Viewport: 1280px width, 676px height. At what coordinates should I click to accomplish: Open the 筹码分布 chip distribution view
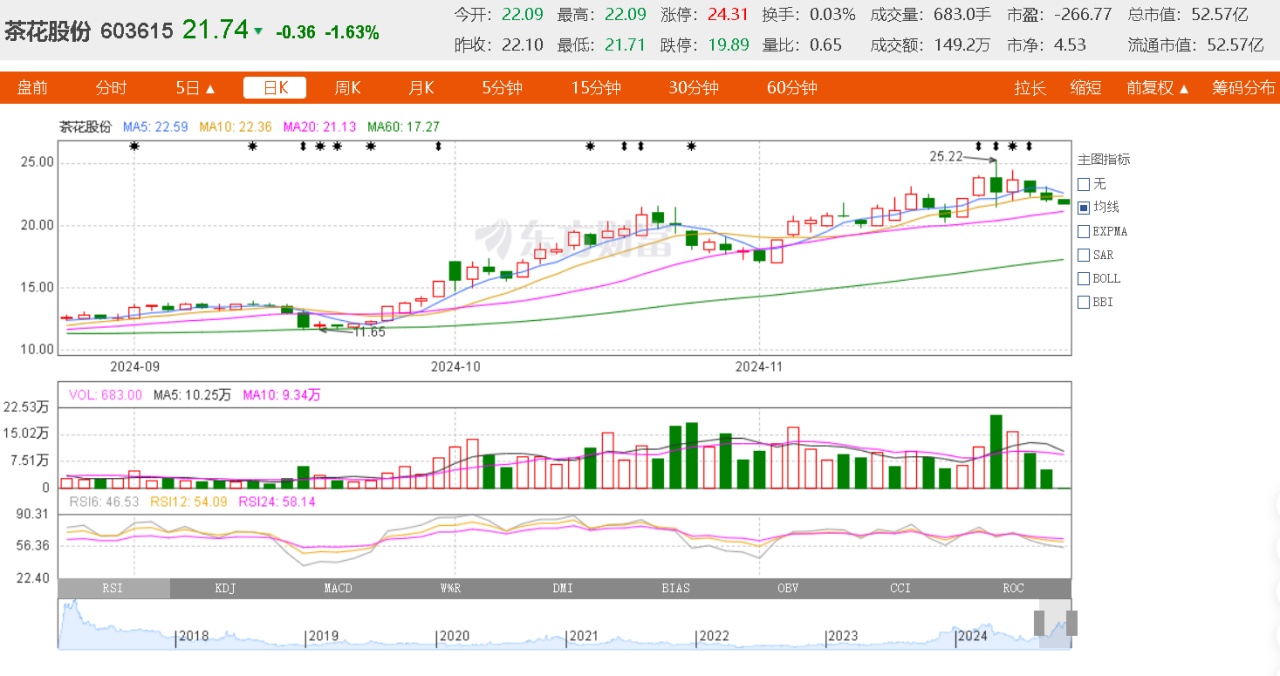point(1244,88)
